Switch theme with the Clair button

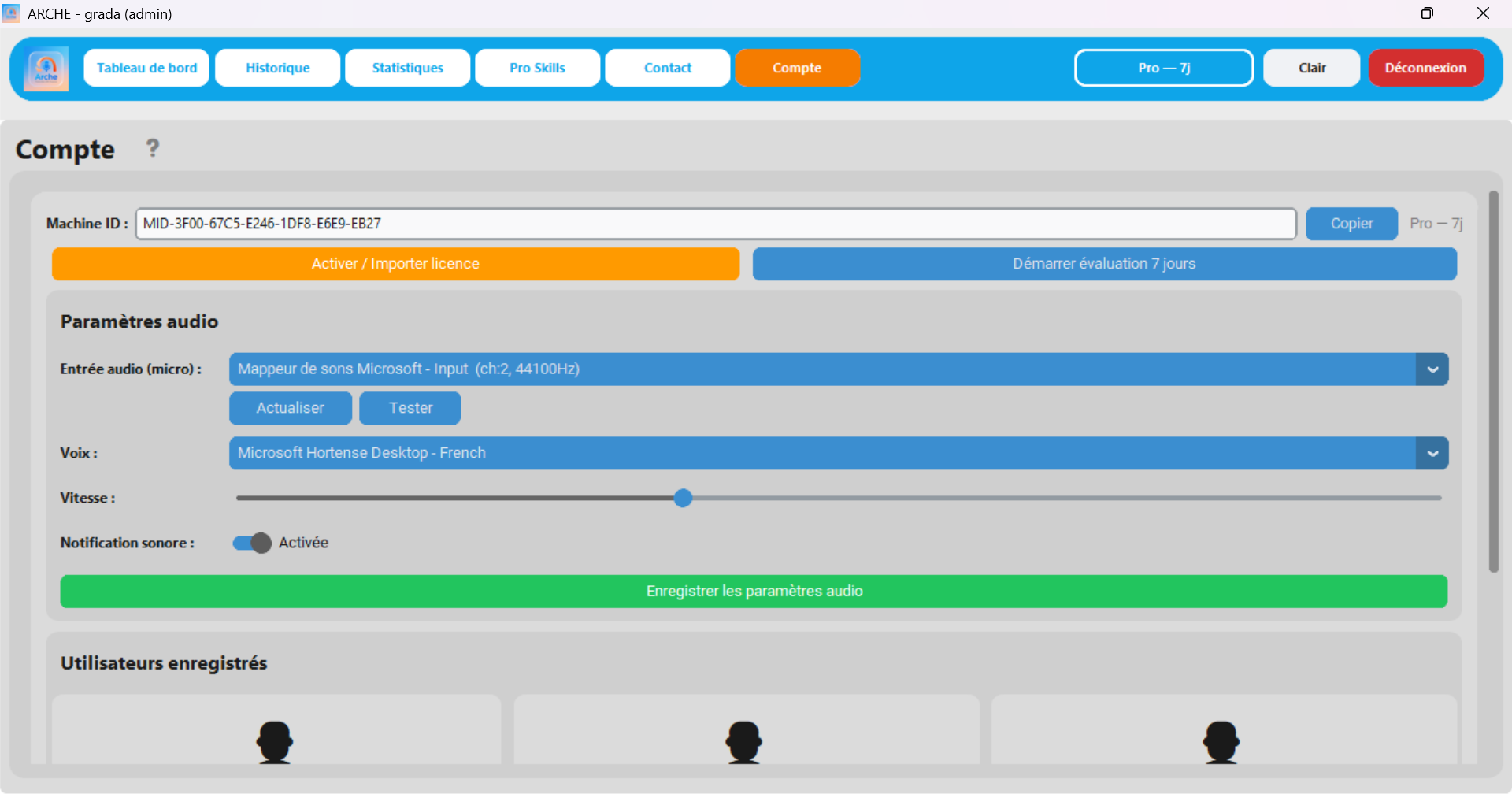pyautogui.click(x=1312, y=68)
